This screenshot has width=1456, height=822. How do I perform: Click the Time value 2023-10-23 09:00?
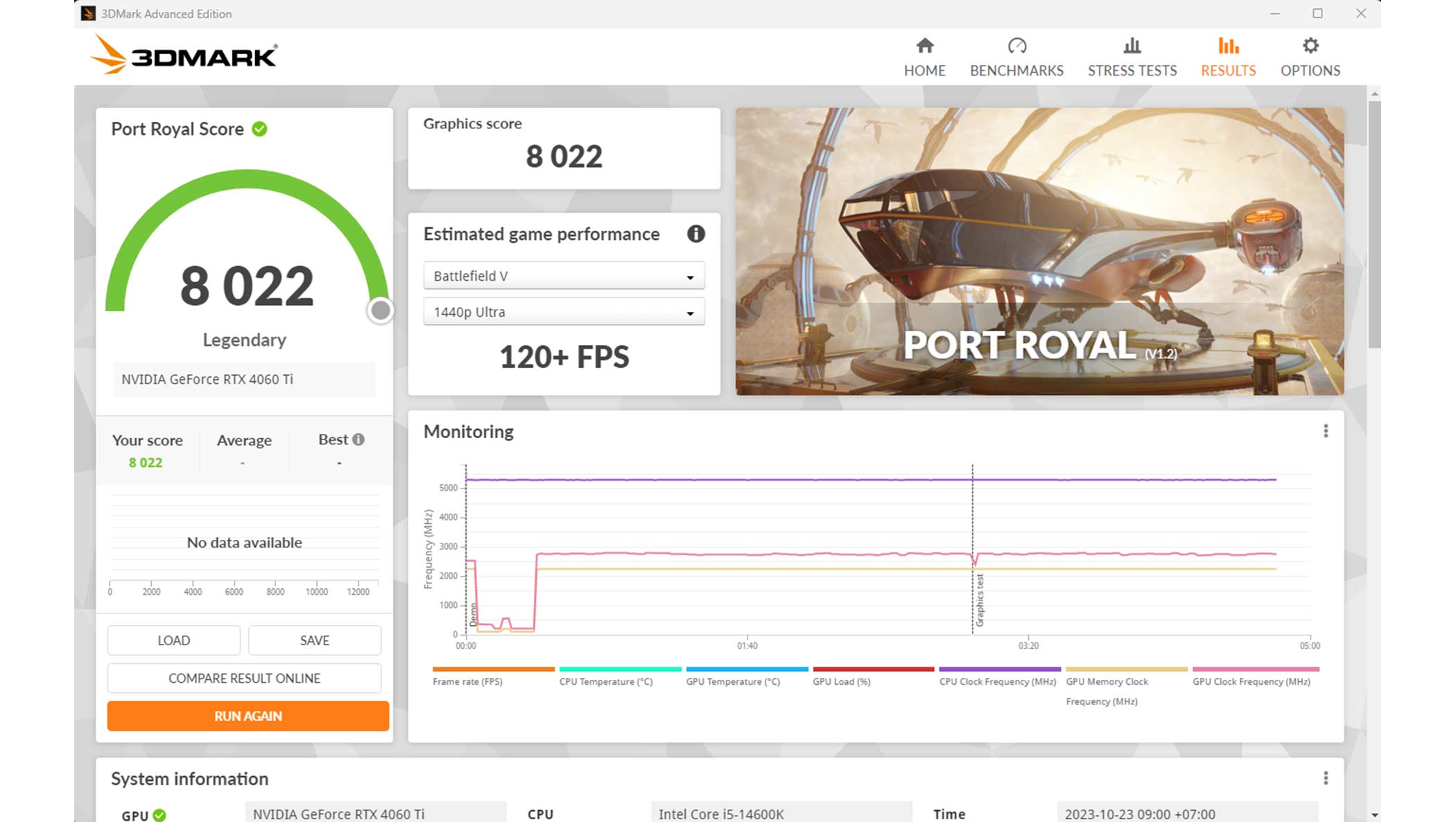[x=1187, y=814]
